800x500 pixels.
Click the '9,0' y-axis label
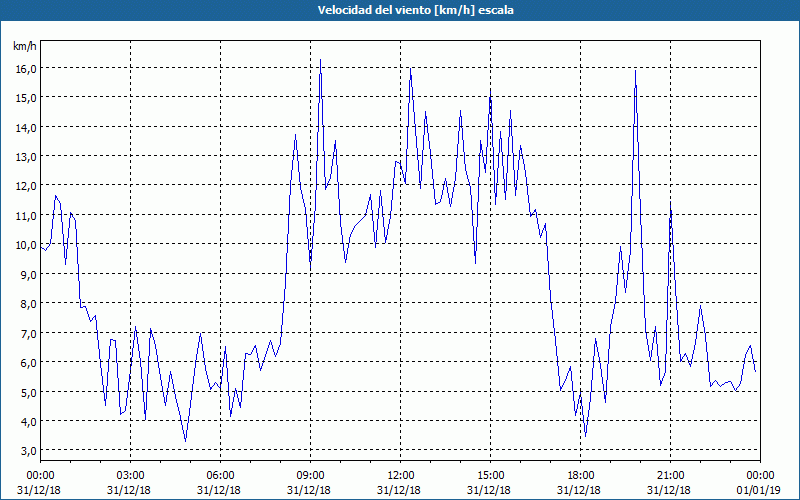[28, 274]
